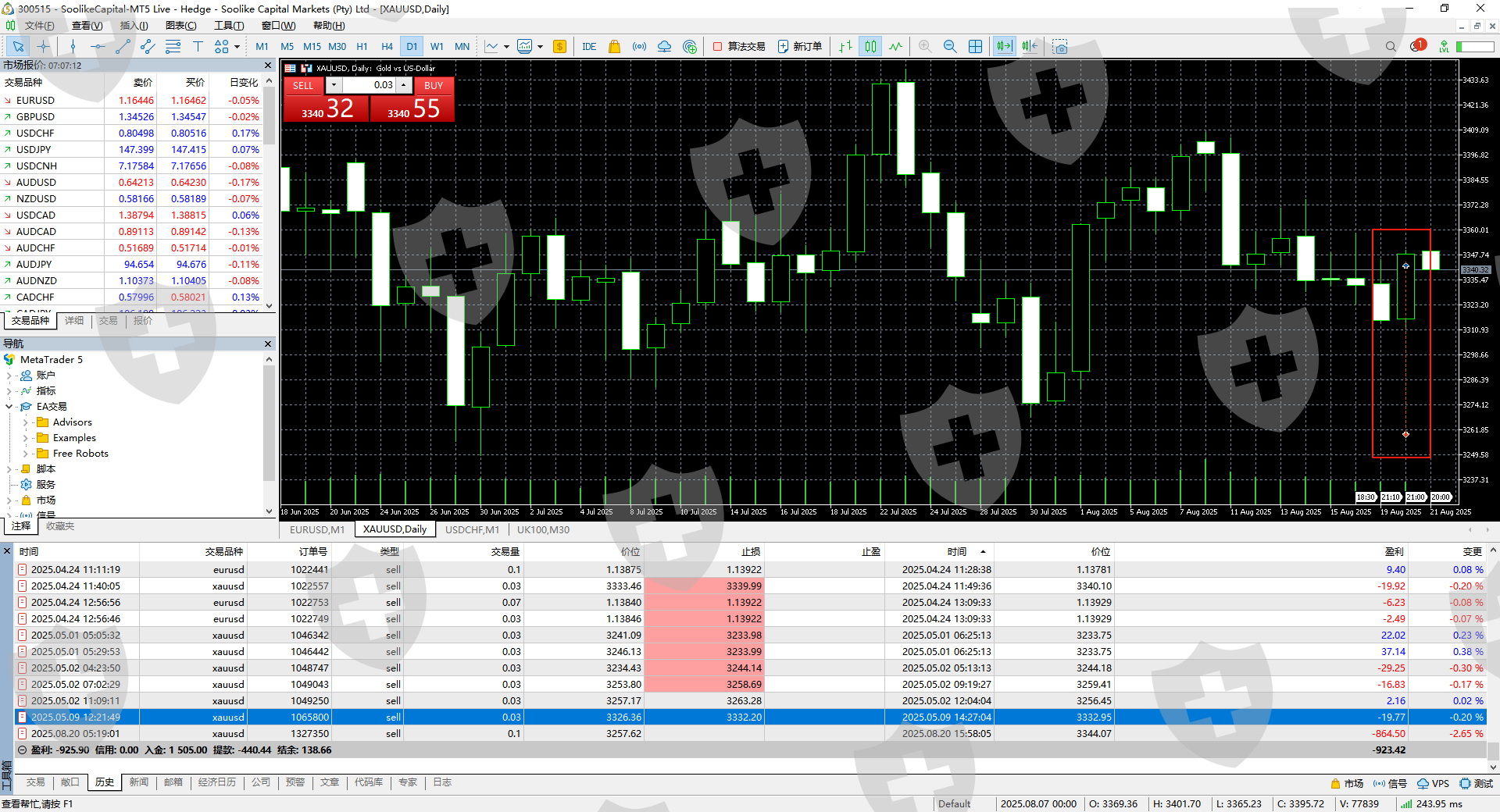The height and width of the screenshot is (812, 1500).
Task: Pick the trendline drawing tool
Action: (123, 47)
